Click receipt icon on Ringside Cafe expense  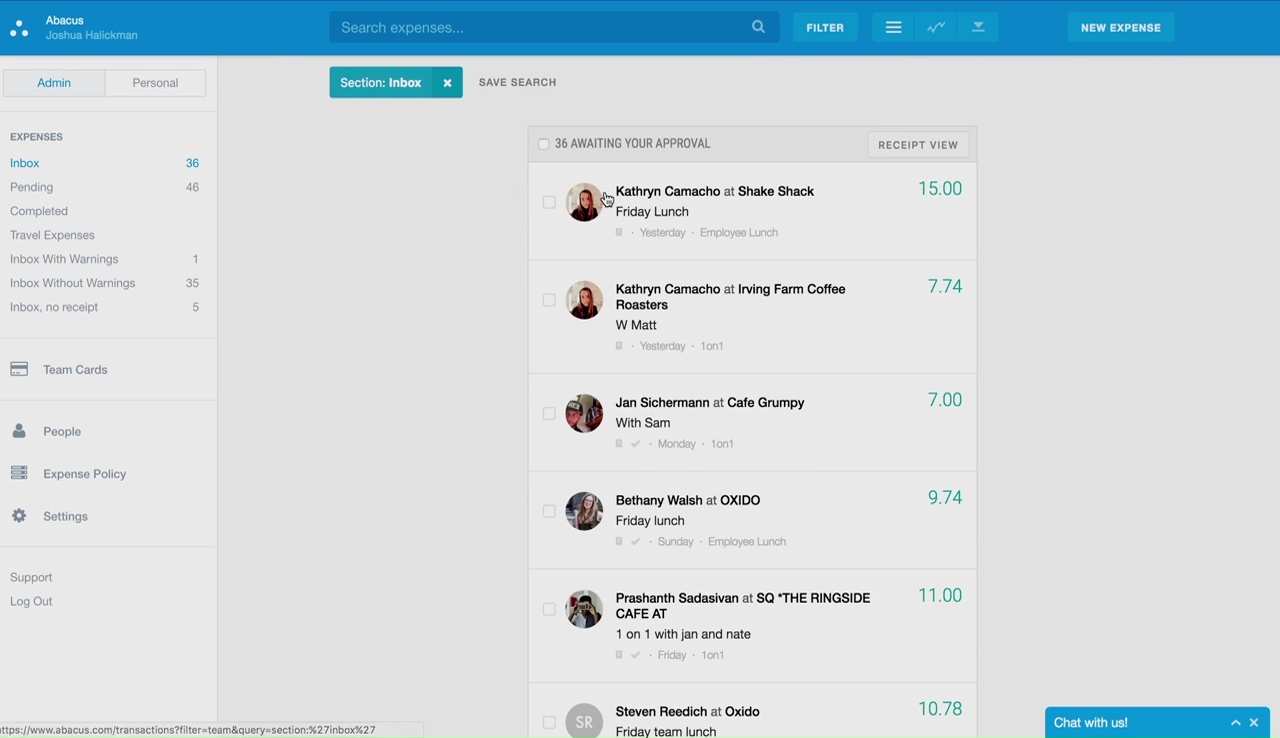pos(619,655)
